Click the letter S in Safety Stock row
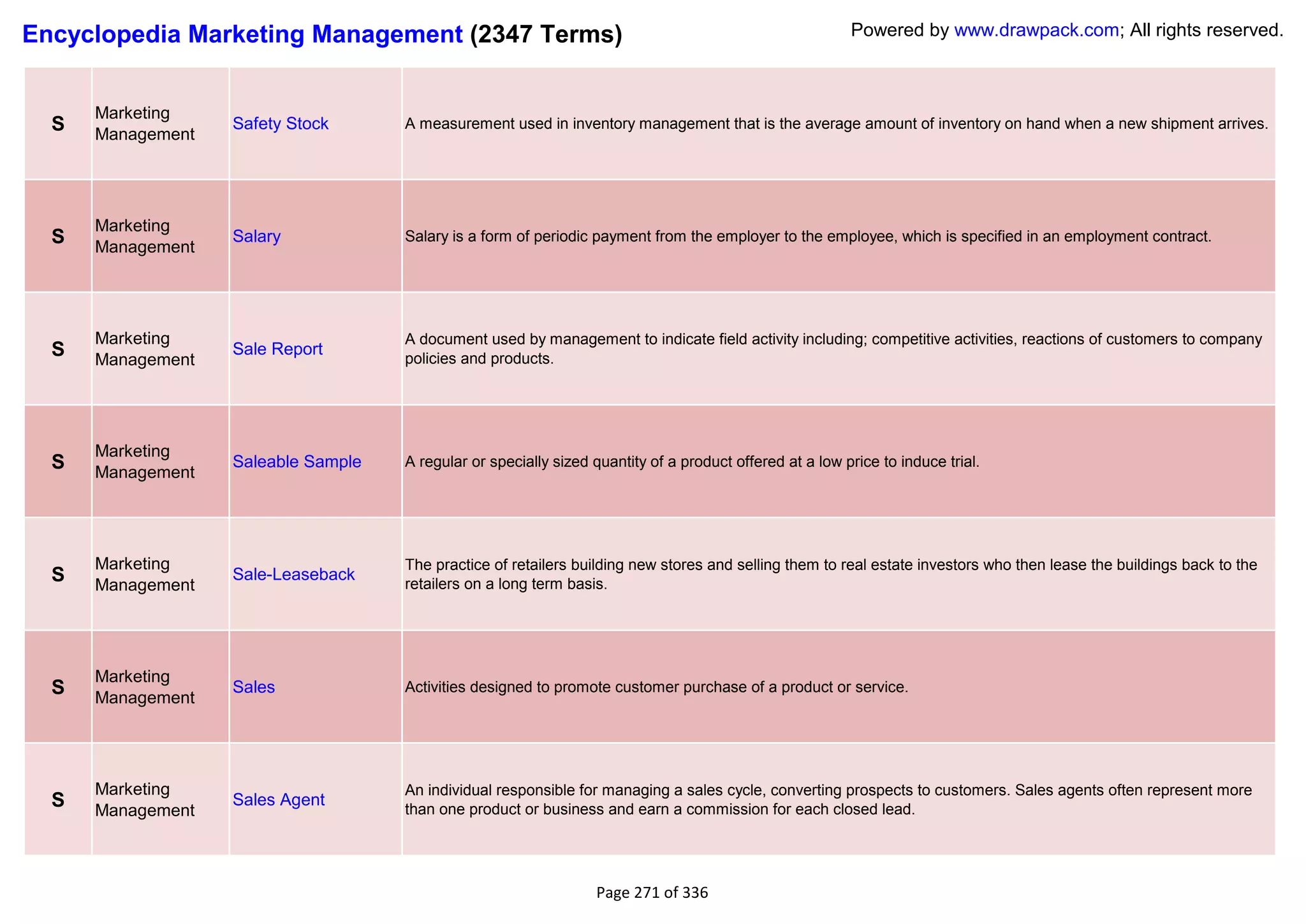 pos(58,124)
